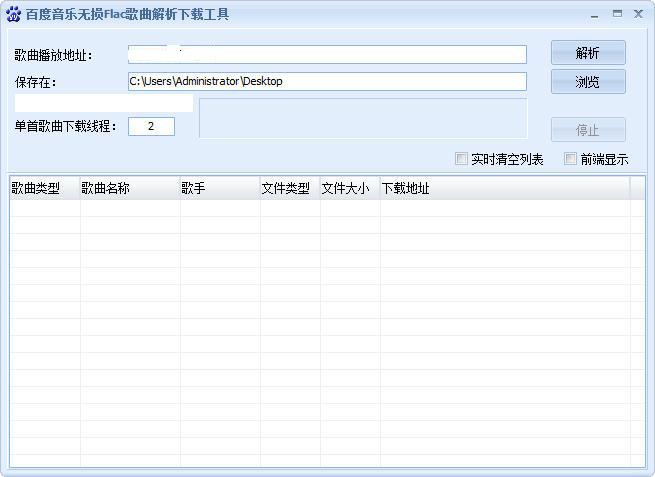
Task: Click the 文件大小 column header
Action: (350, 188)
